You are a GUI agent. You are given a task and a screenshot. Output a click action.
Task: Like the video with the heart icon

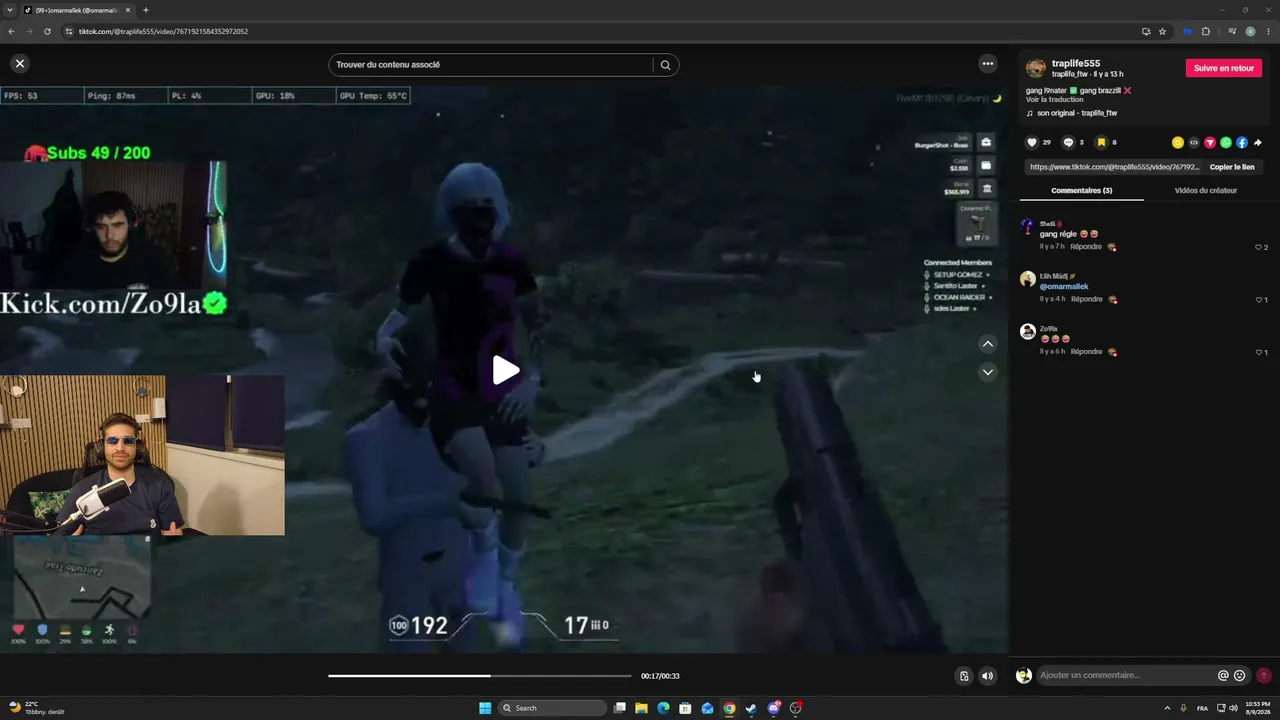pyautogui.click(x=1032, y=142)
